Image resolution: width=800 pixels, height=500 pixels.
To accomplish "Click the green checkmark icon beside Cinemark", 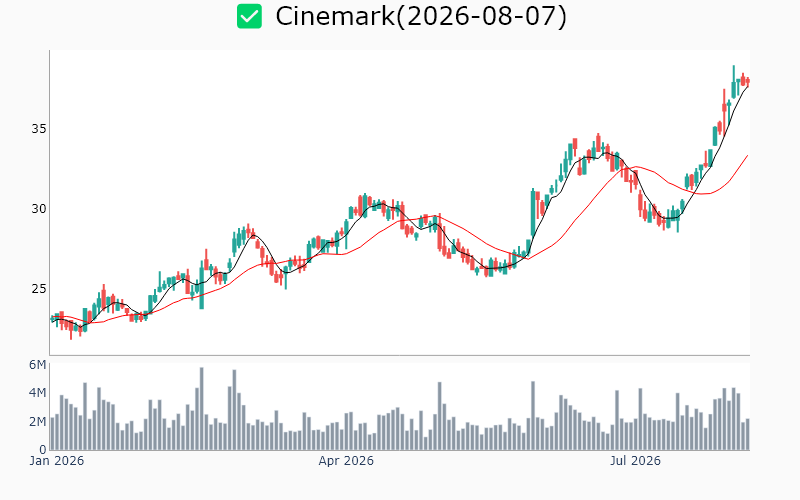I will [x=249, y=16].
